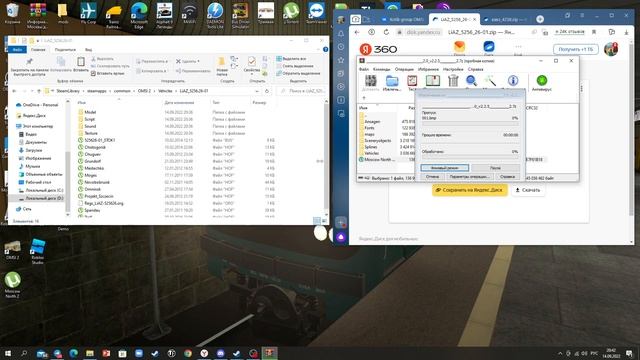Click browser sidebar favorites star icon

[x=341, y=60]
